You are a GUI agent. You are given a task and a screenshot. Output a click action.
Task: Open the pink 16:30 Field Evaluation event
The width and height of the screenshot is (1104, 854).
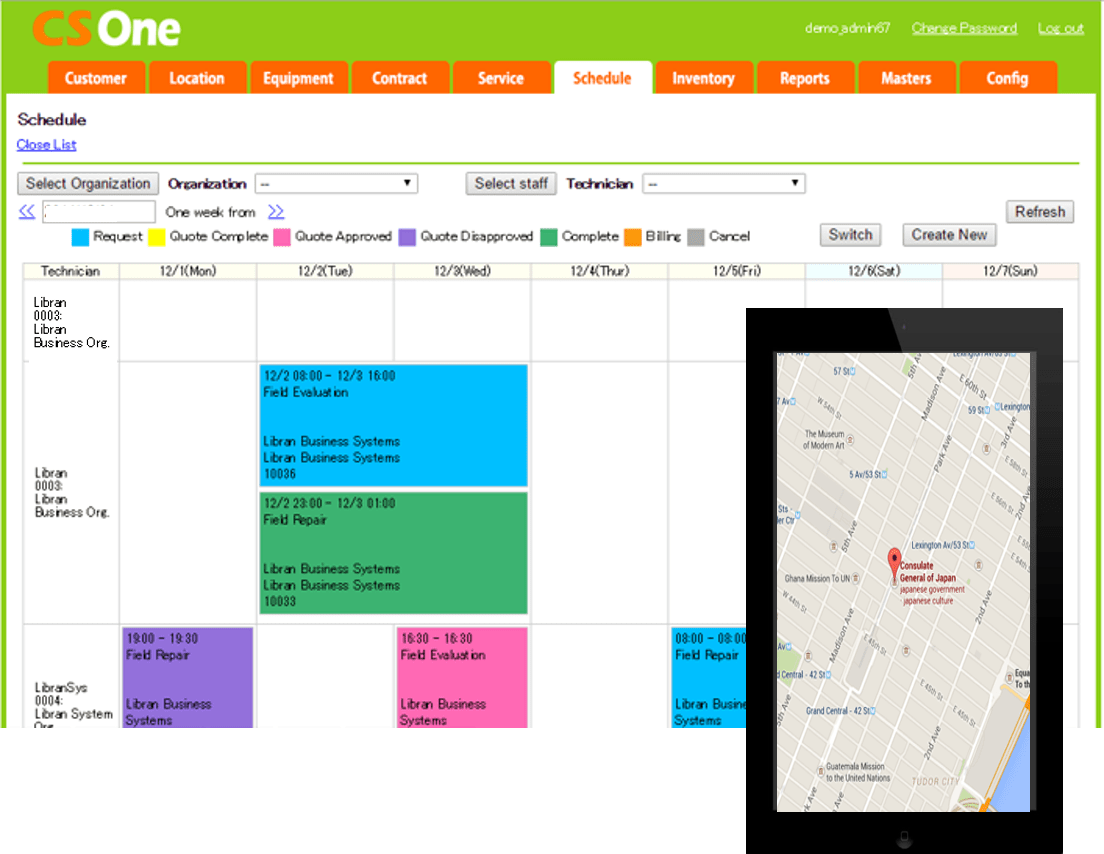[462, 677]
